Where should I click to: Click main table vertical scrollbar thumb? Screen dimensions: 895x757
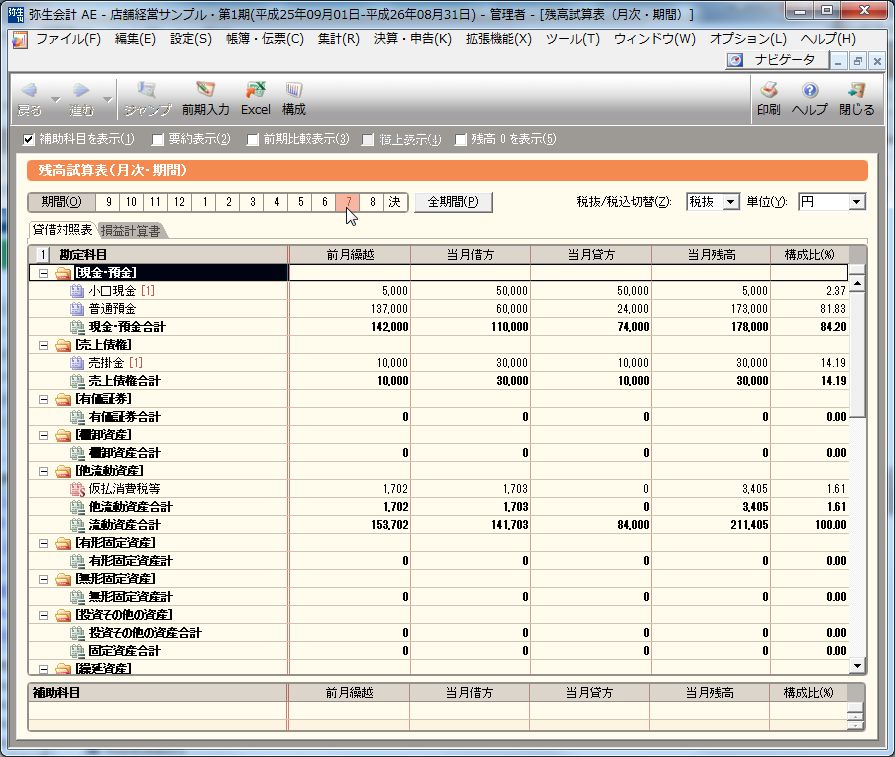coord(857,355)
